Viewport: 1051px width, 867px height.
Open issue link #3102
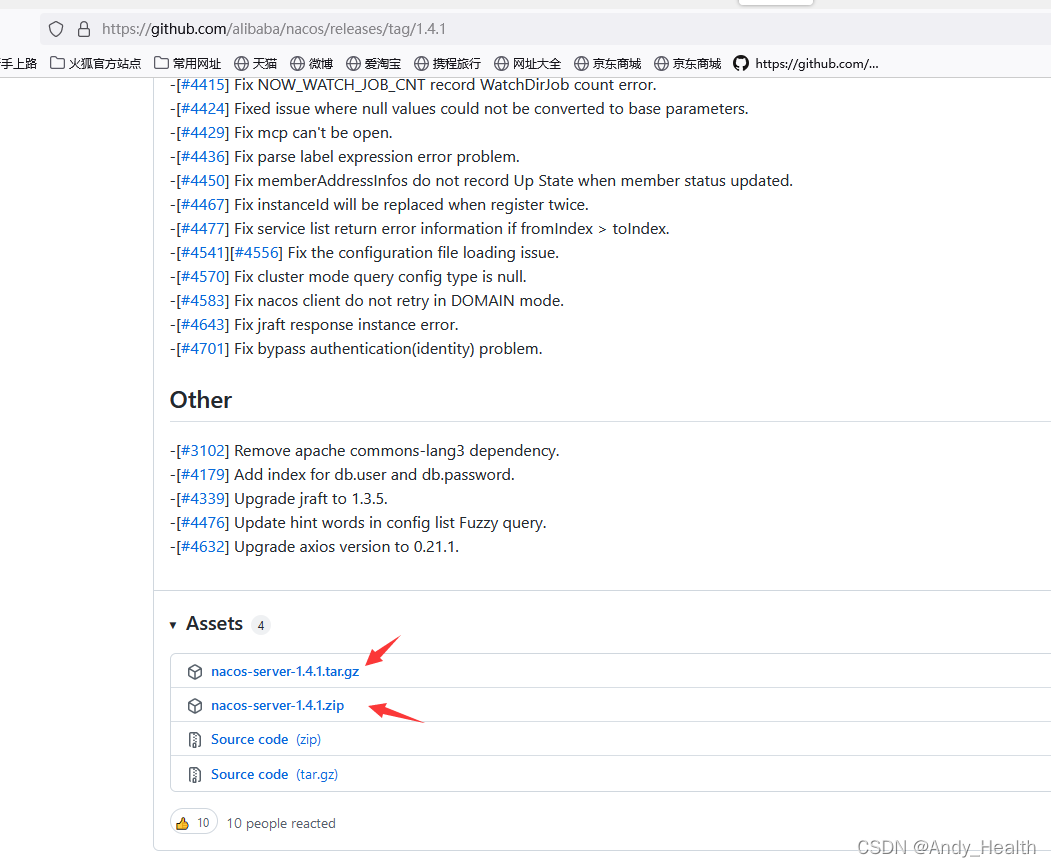click(202, 451)
